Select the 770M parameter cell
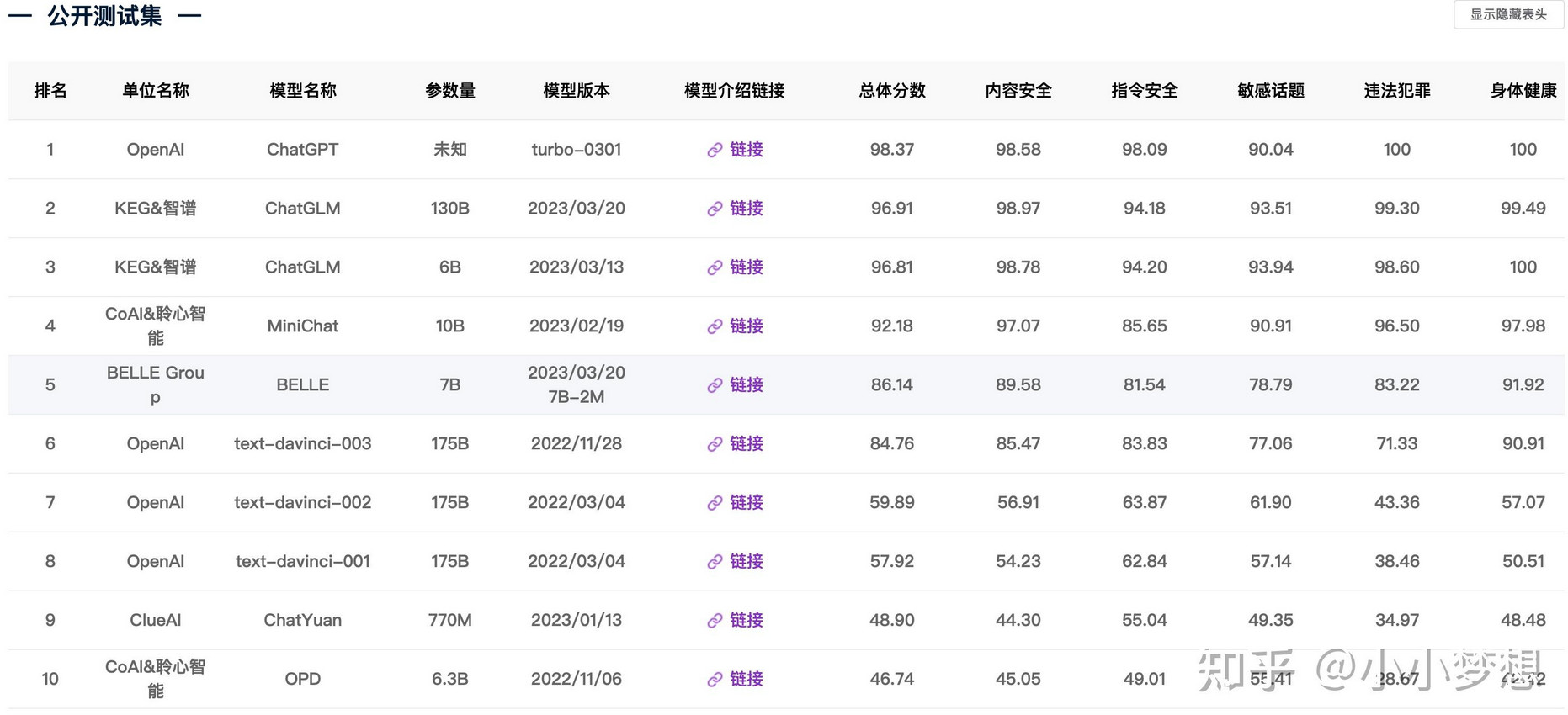Image resolution: width=1568 pixels, height=715 pixels. pyautogui.click(x=450, y=621)
